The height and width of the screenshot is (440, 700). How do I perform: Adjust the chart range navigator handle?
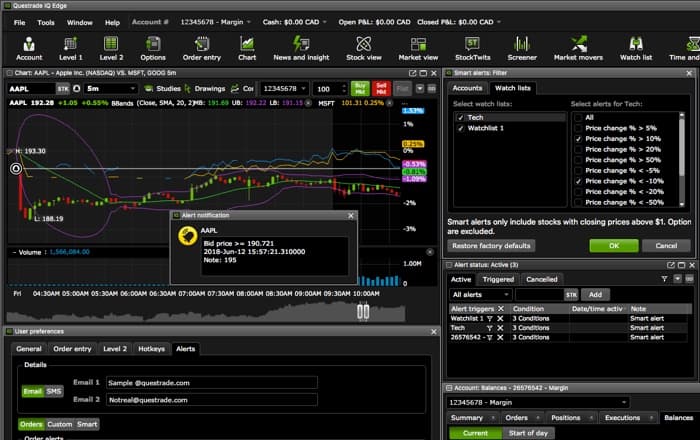363,311
